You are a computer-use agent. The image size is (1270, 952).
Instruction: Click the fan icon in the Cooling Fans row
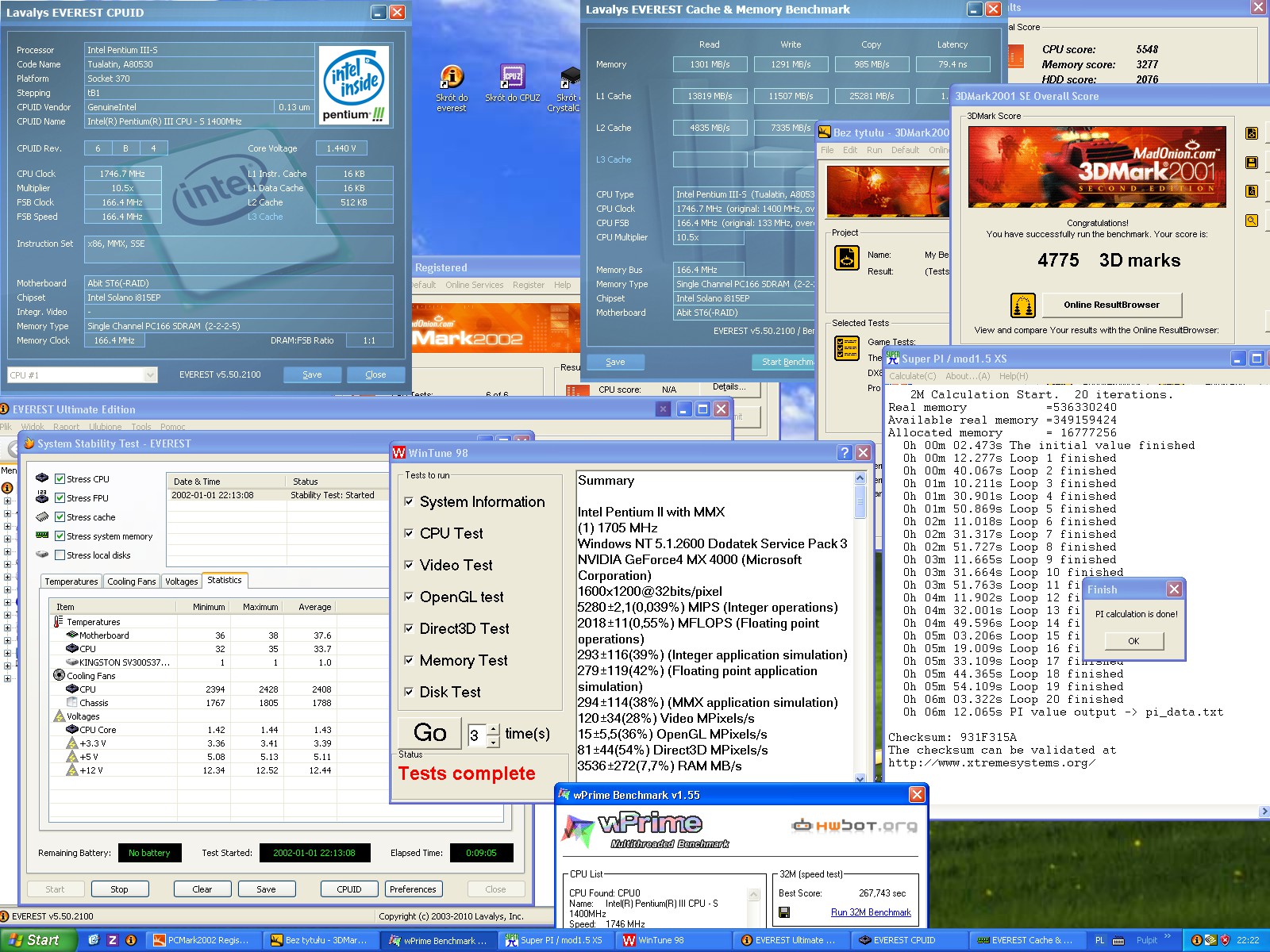click(x=59, y=675)
